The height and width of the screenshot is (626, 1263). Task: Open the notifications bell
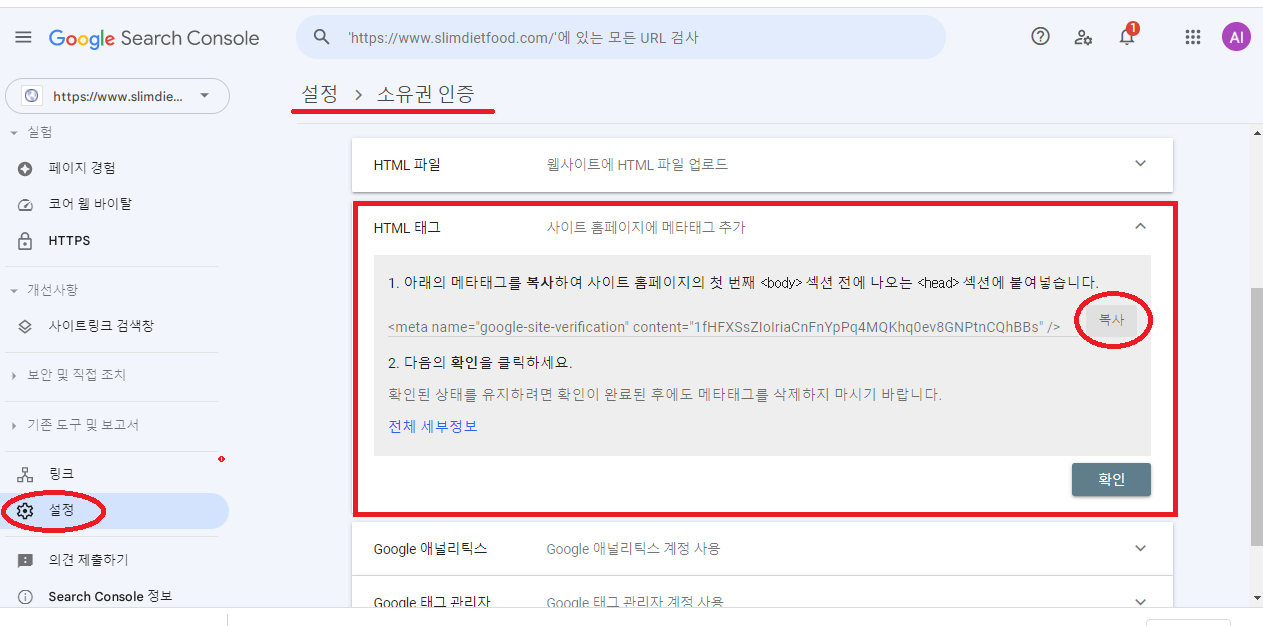click(x=1127, y=38)
